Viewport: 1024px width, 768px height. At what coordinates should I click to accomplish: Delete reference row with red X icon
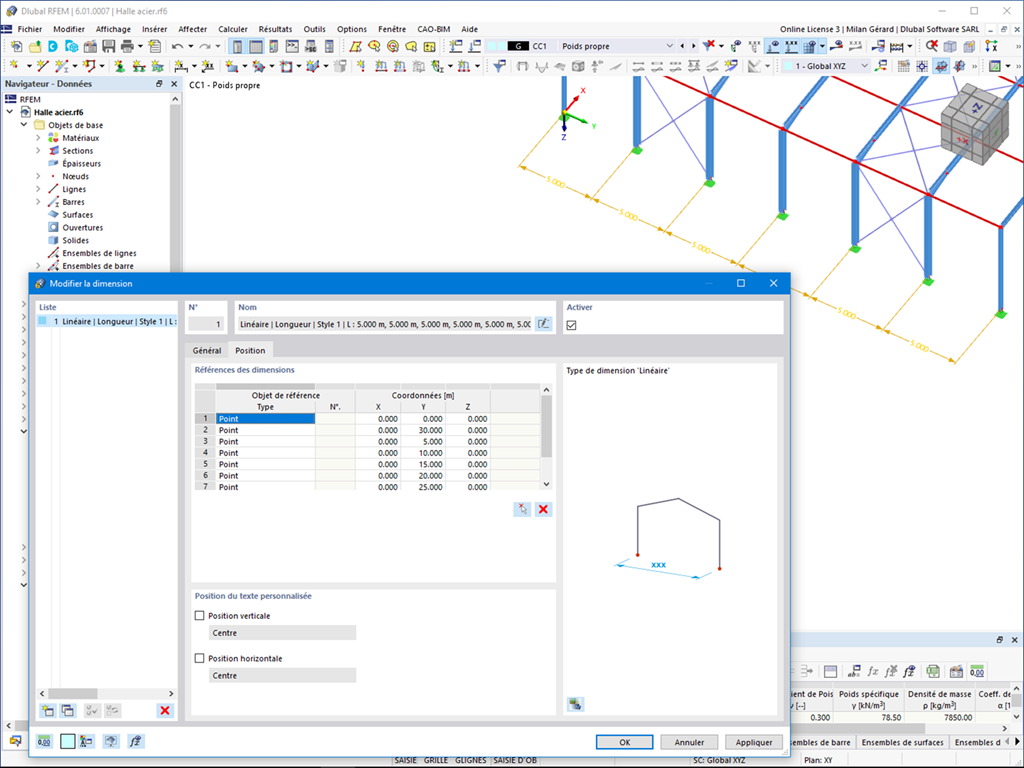[543, 509]
